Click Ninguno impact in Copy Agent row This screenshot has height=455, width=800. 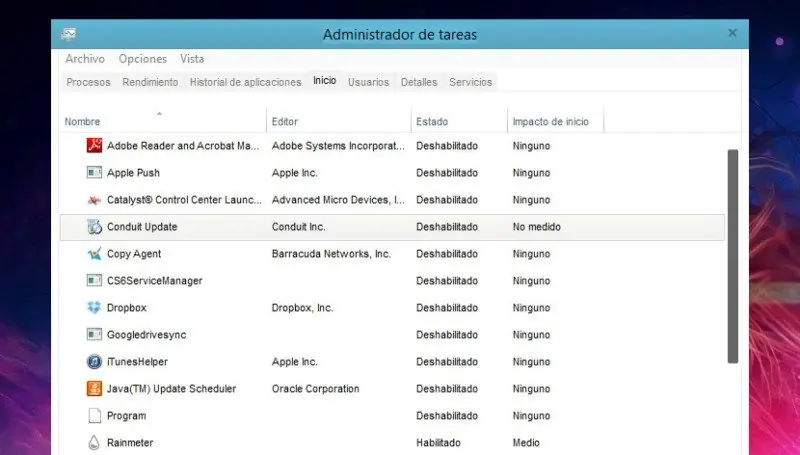click(x=531, y=254)
